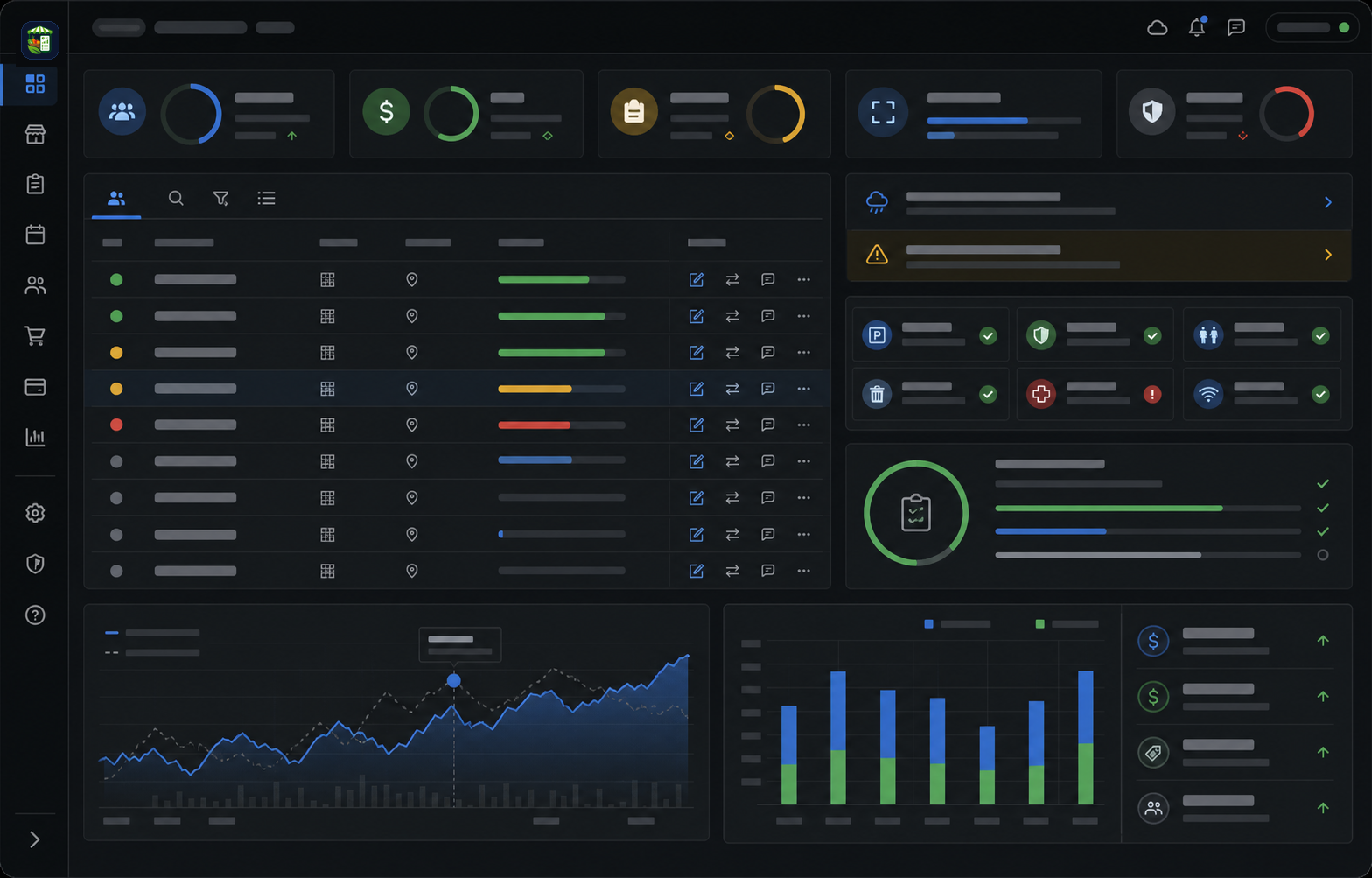The height and width of the screenshot is (878, 1372).
Task: Click the blue people icon in the summary card
Action: coord(122,111)
